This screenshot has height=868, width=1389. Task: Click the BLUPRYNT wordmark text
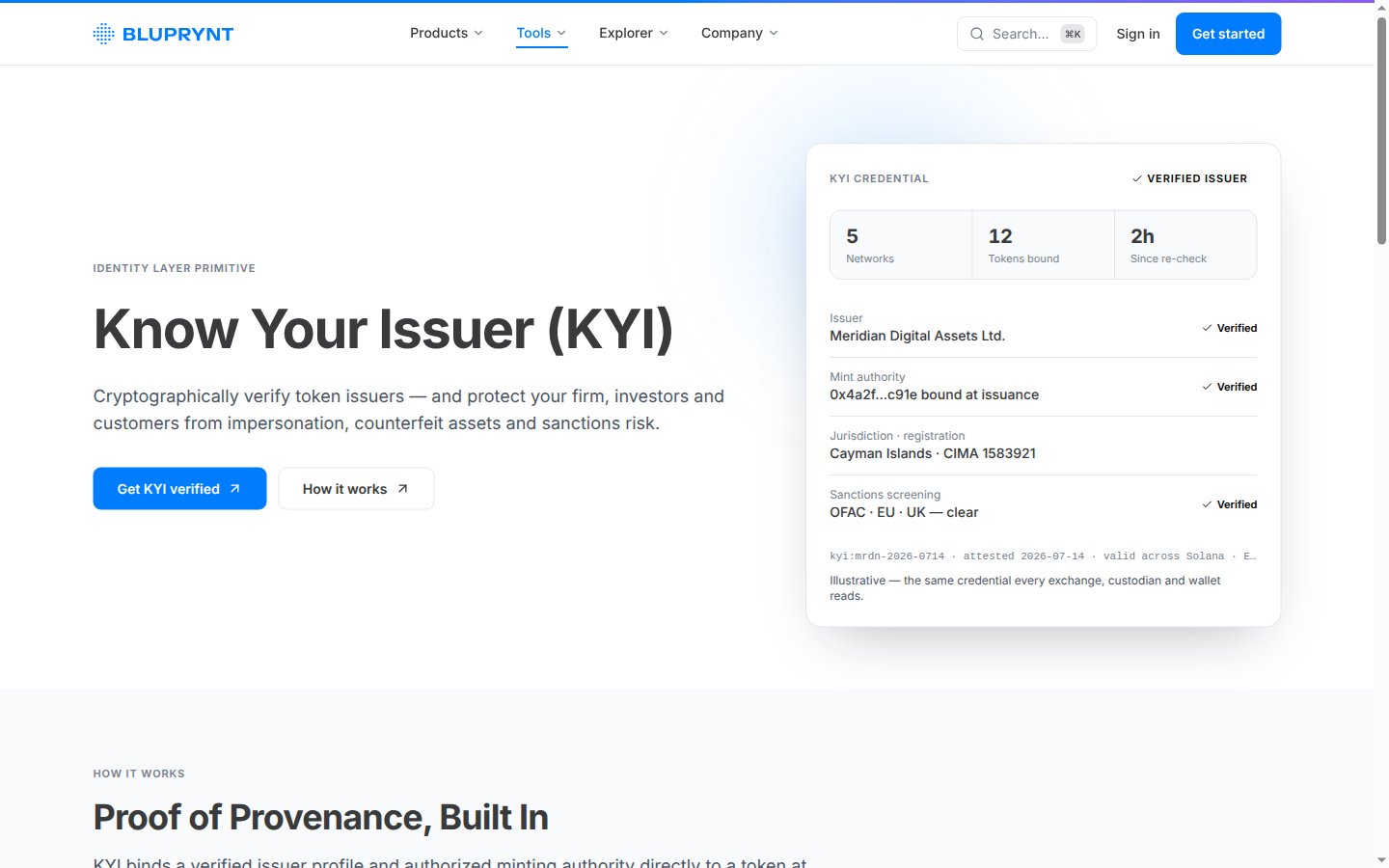tap(178, 34)
